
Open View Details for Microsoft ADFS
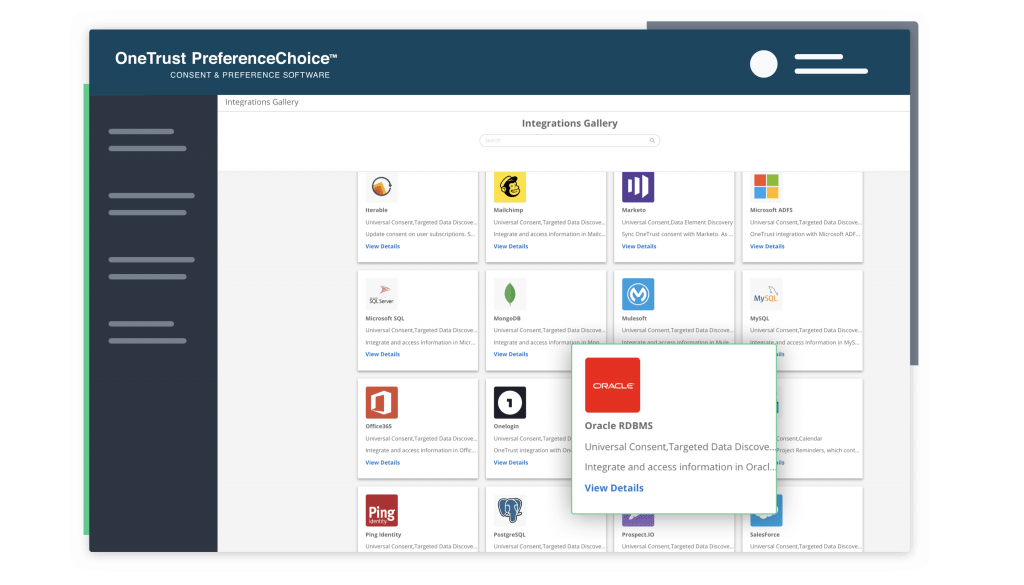[x=767, y=246]
